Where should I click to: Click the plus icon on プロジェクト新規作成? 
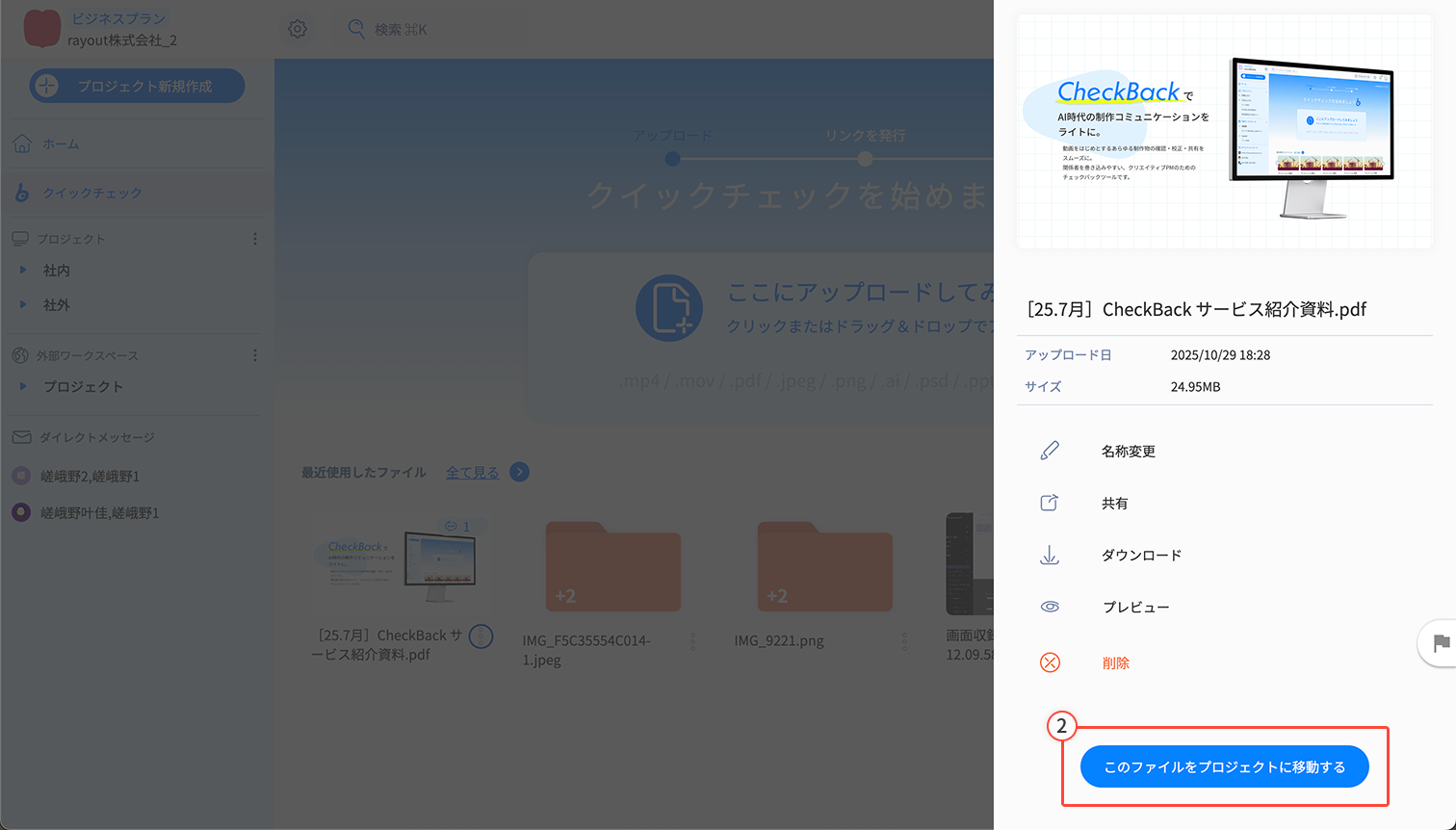(46, 86)
